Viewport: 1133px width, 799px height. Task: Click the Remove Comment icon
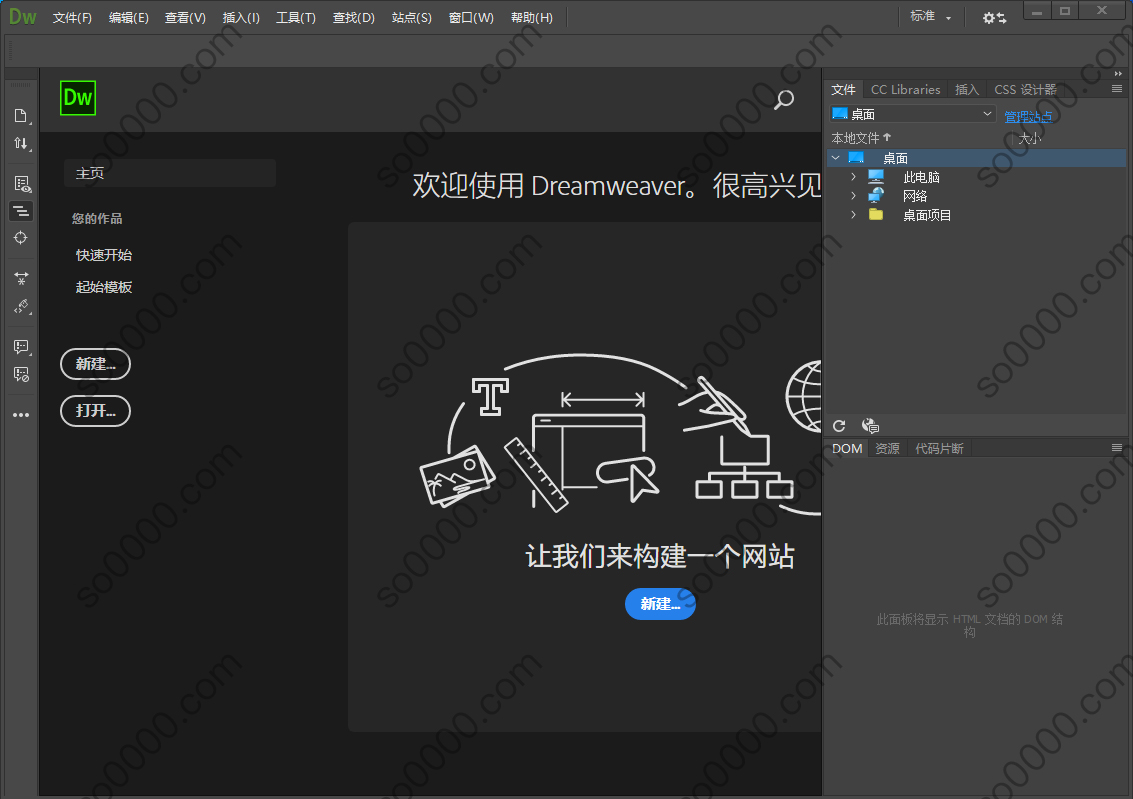click(21, 374)
